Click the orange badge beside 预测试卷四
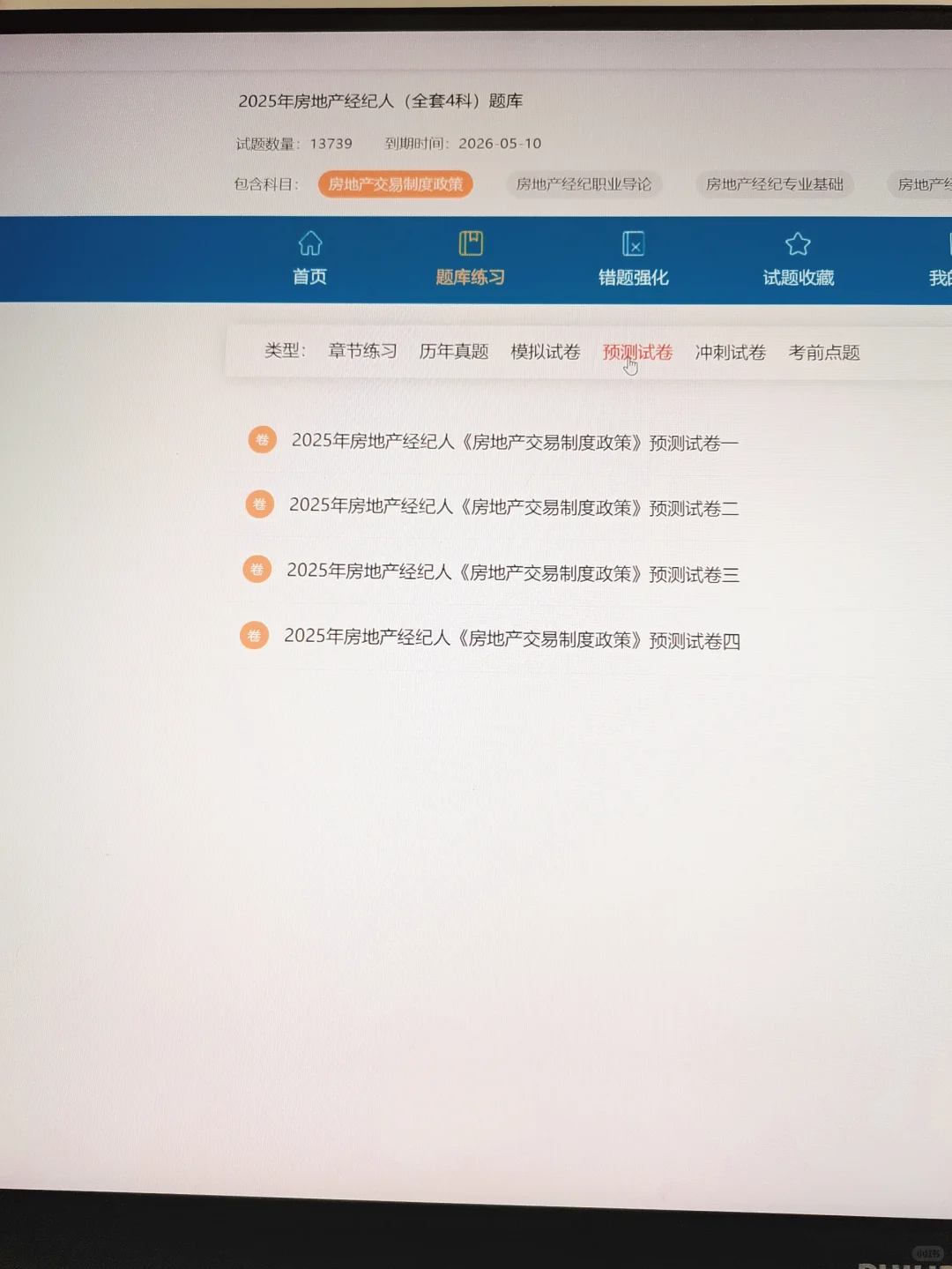The image size is (952, 1269). (x=254, y=635)
